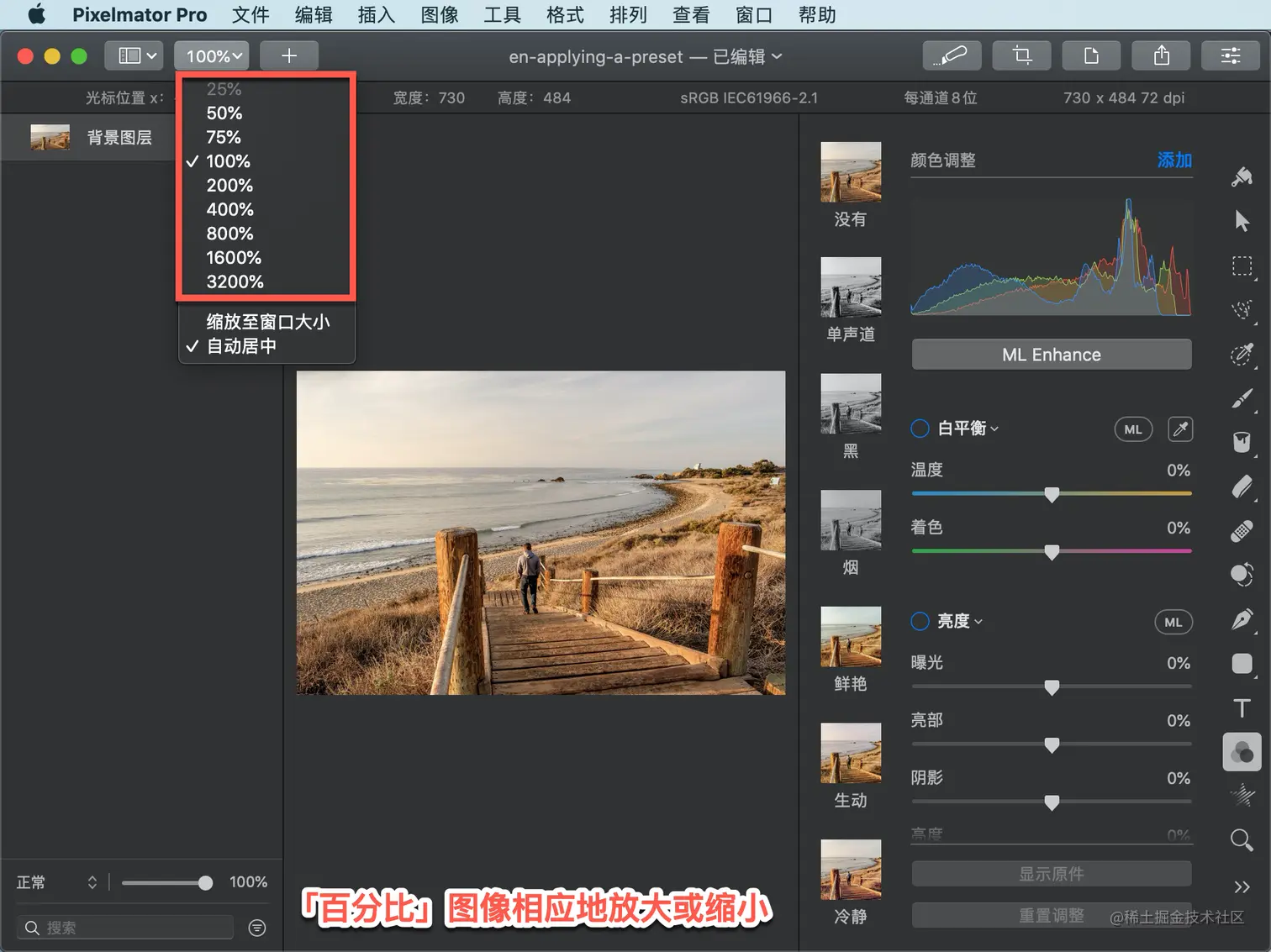Choose the Rectangular Selection tool

[1242, 266]
